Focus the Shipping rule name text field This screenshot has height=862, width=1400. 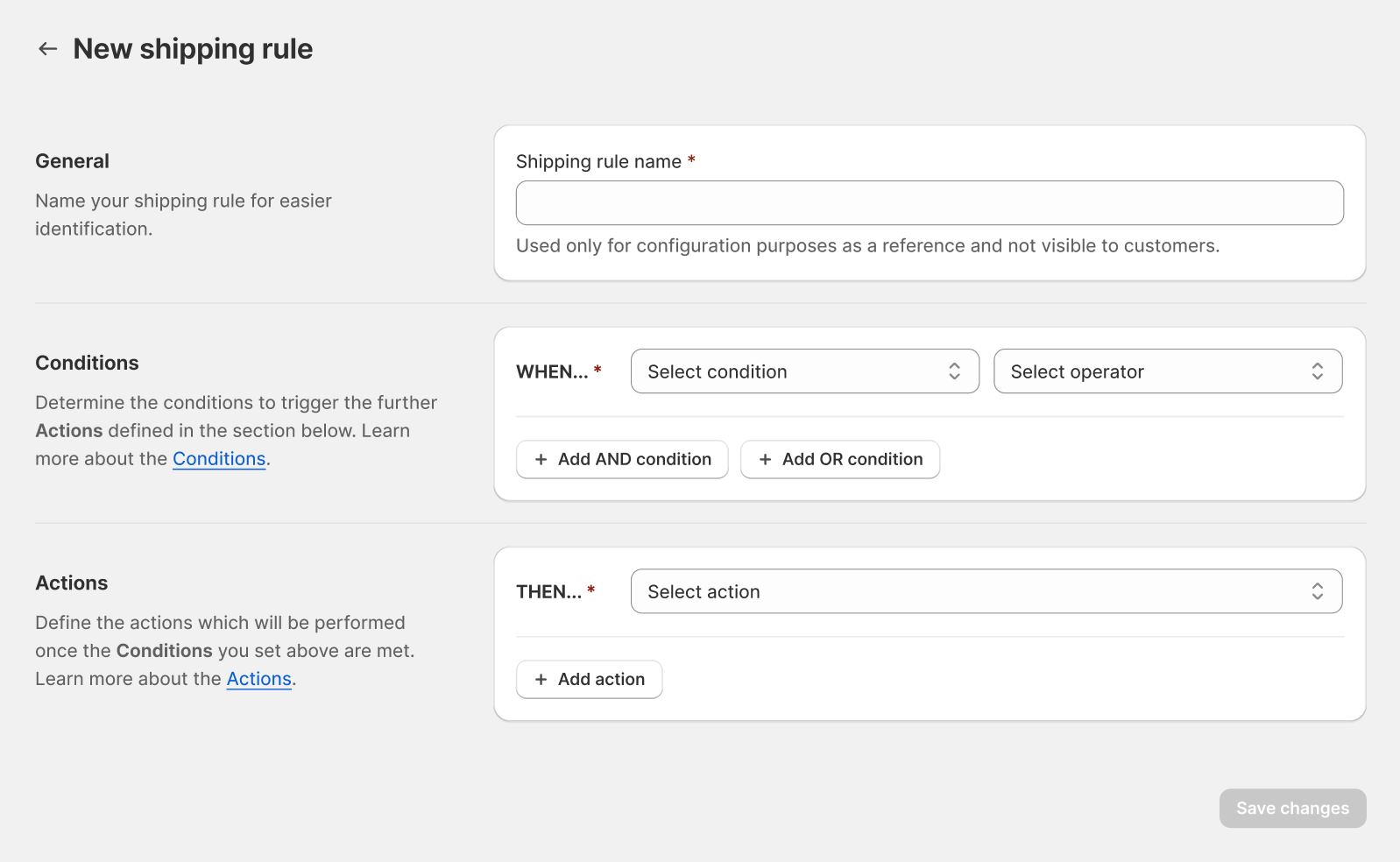[929, 203]
